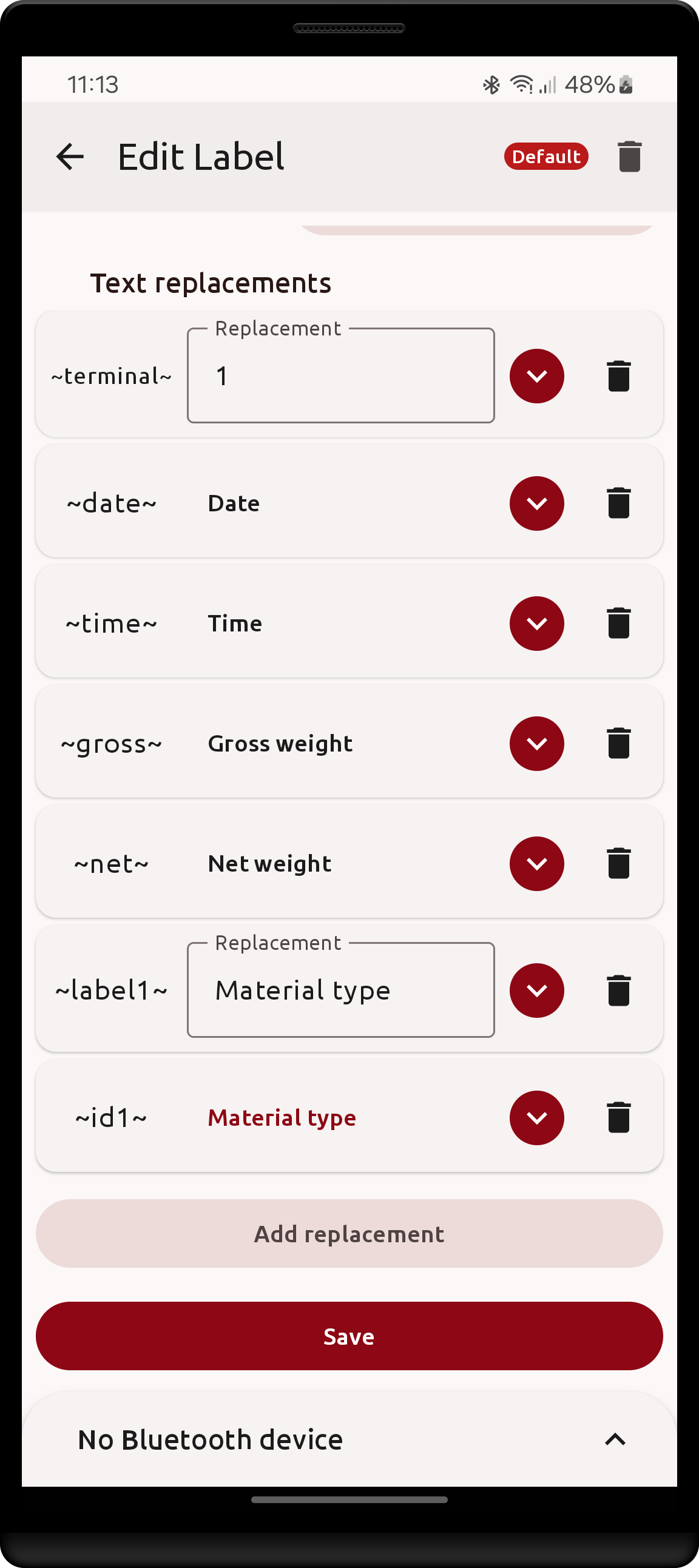Go back using the arrow icon

(70, 157)
